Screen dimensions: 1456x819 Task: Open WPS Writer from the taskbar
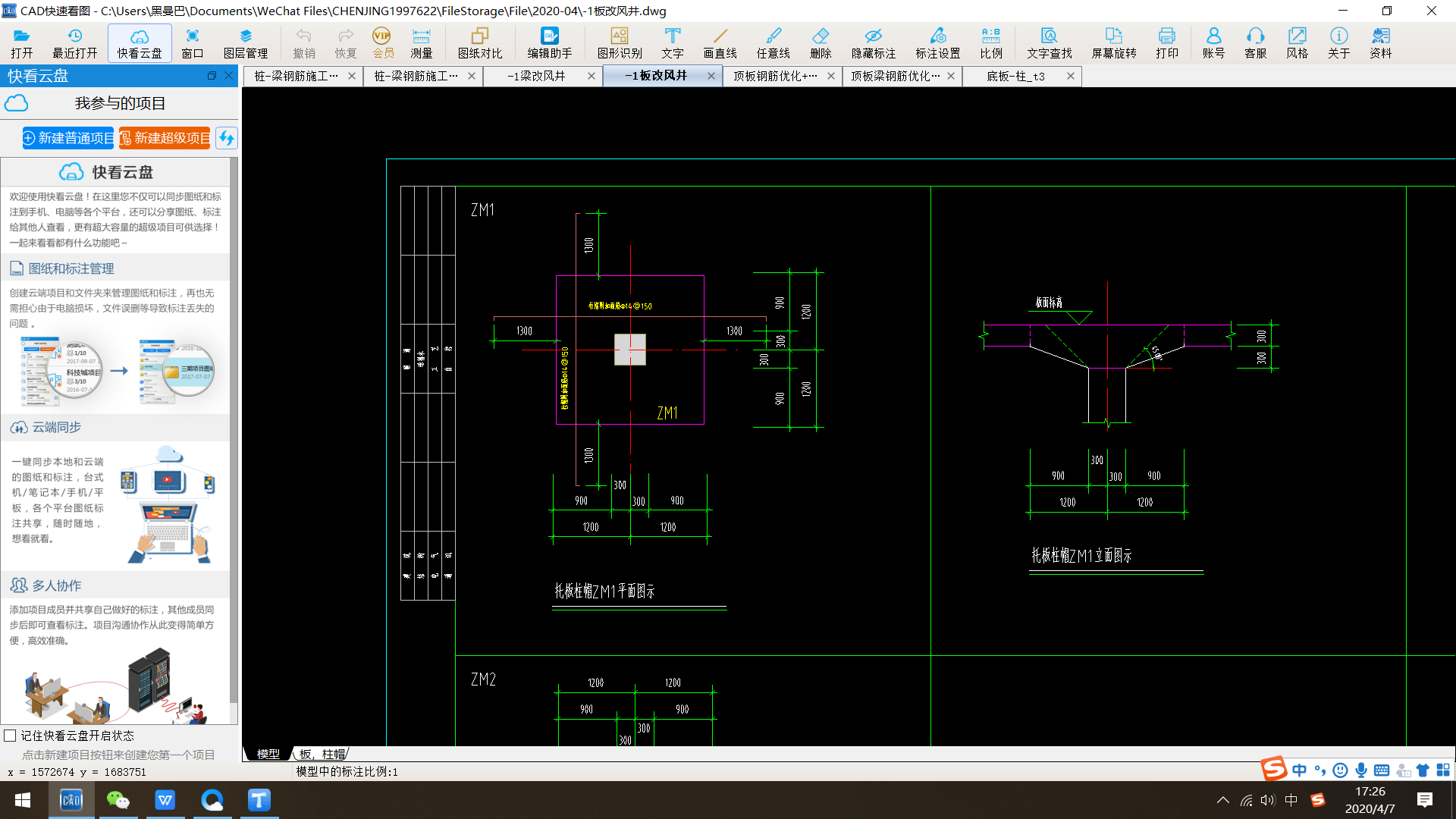tap(165, 800)
